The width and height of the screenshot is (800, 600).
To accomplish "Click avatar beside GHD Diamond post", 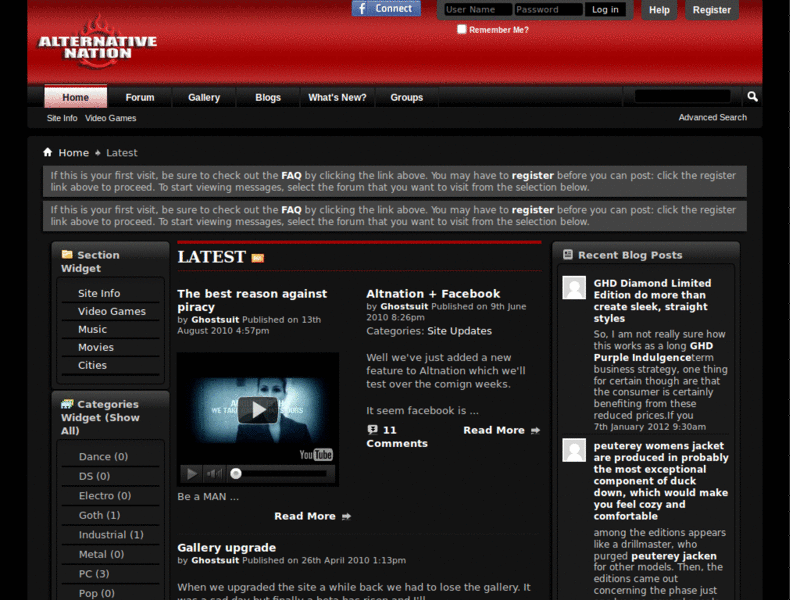I will click(x=574, y=288).
